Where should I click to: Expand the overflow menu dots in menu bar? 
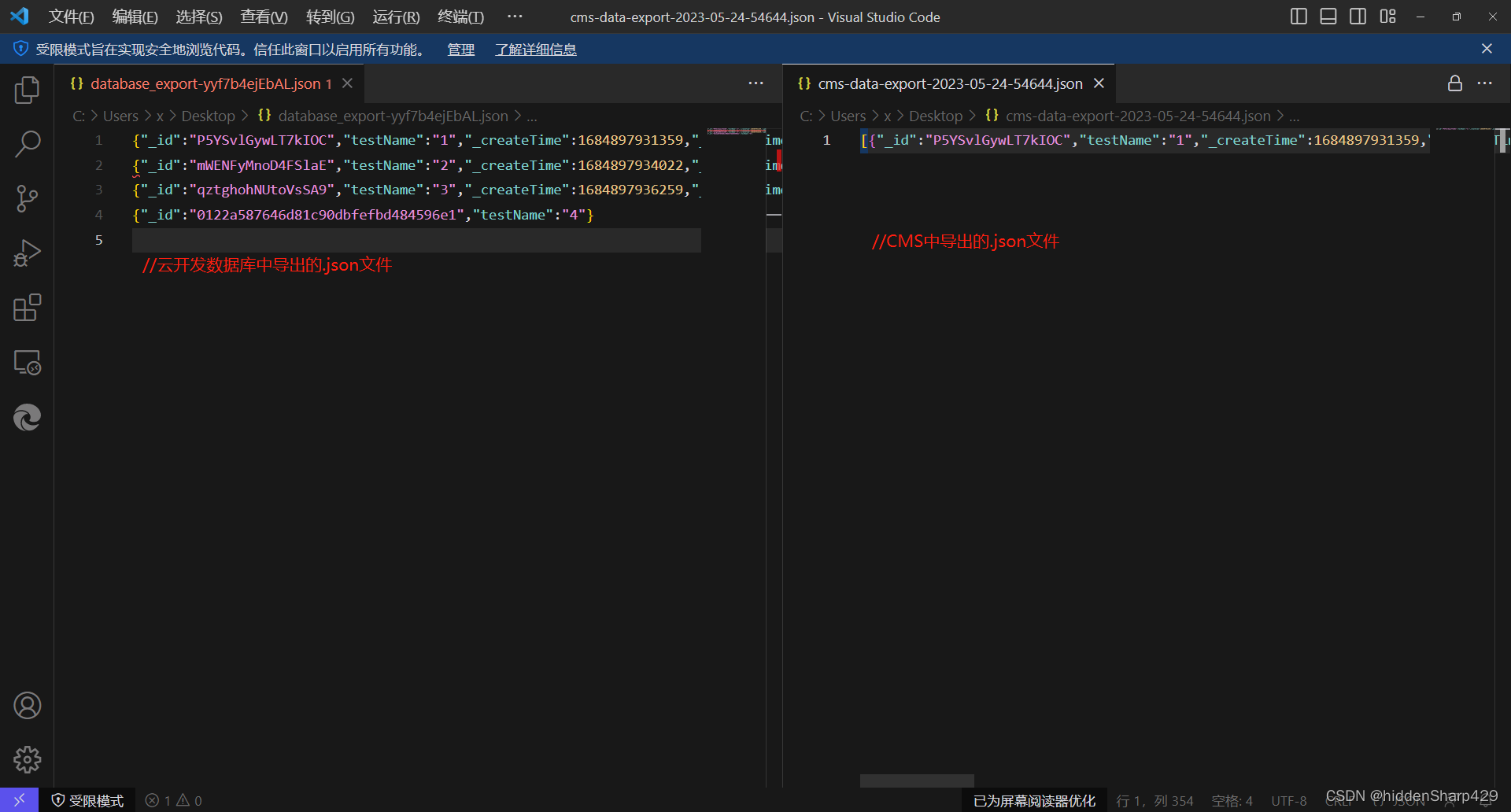(515, 17)
